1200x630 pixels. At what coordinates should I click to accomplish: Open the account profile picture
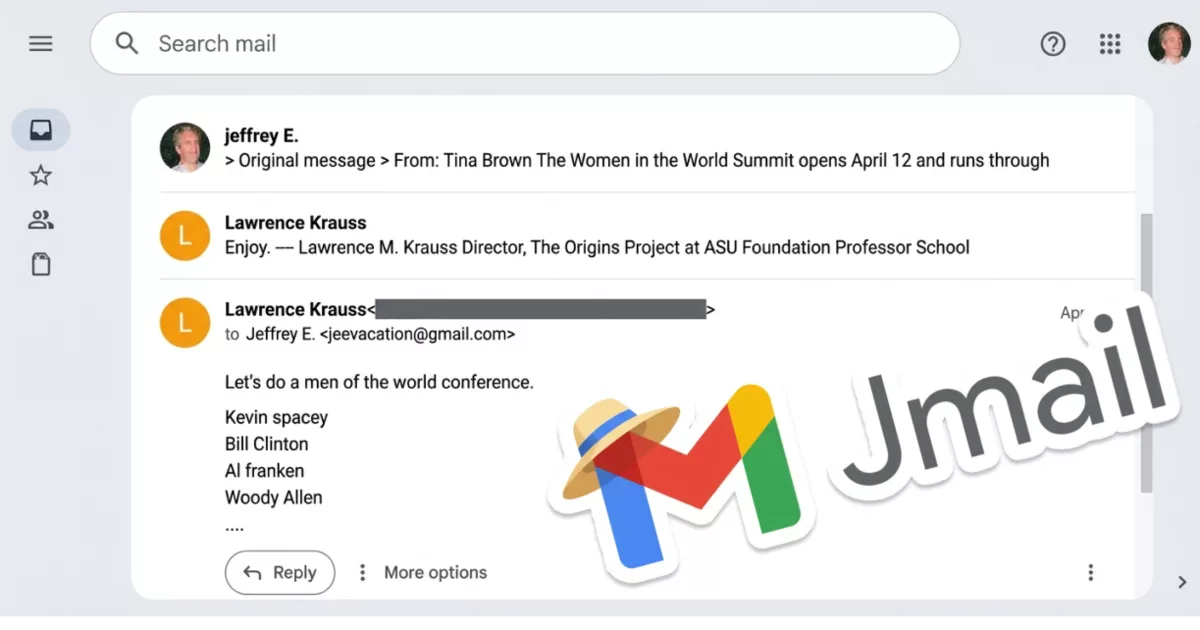click(x=1169, y=43)
